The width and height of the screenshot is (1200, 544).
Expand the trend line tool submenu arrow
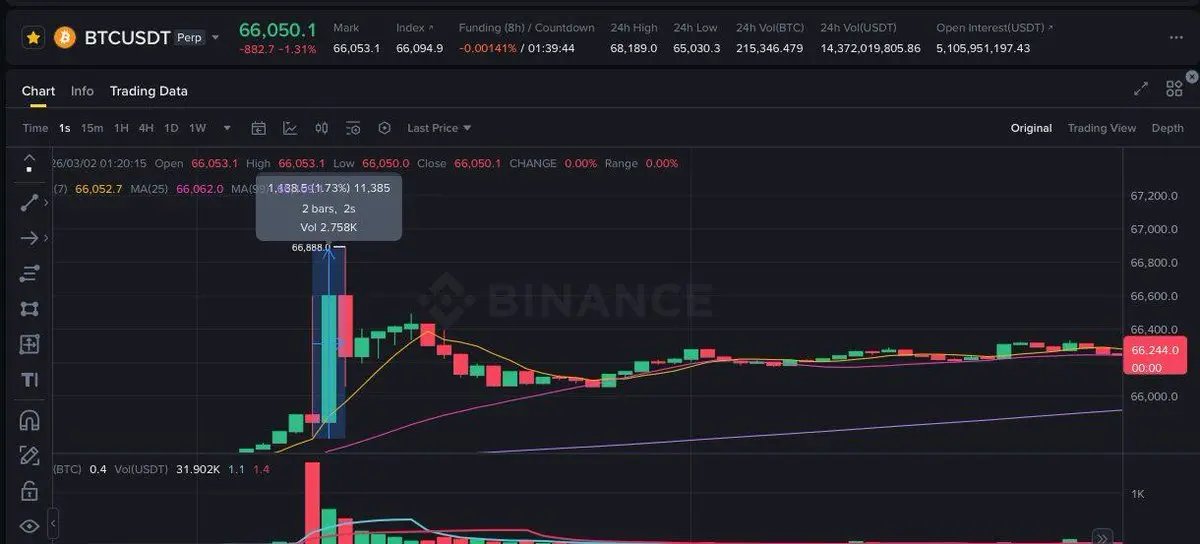46,203
